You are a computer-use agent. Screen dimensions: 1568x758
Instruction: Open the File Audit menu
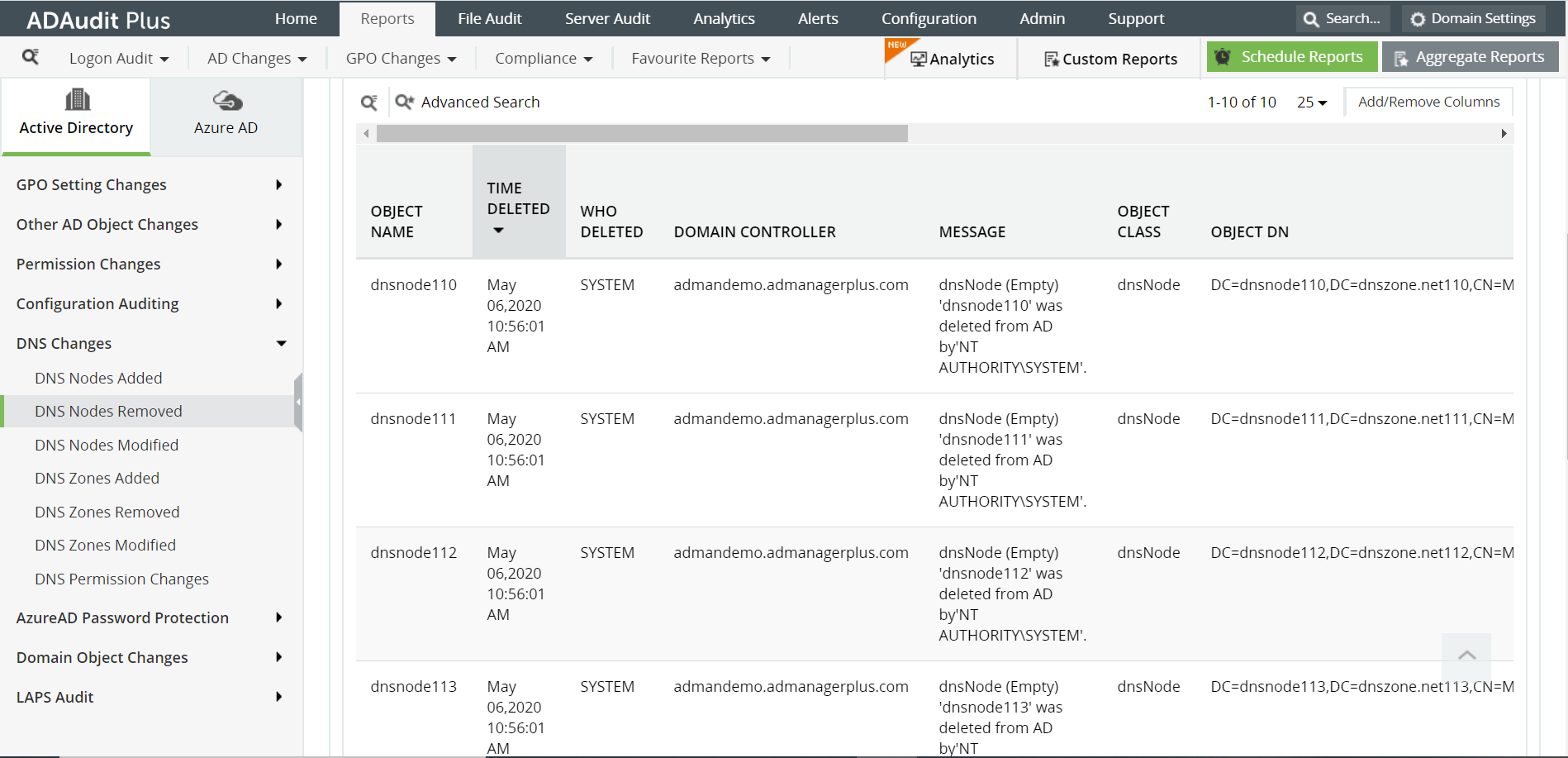tap(489, 17)
